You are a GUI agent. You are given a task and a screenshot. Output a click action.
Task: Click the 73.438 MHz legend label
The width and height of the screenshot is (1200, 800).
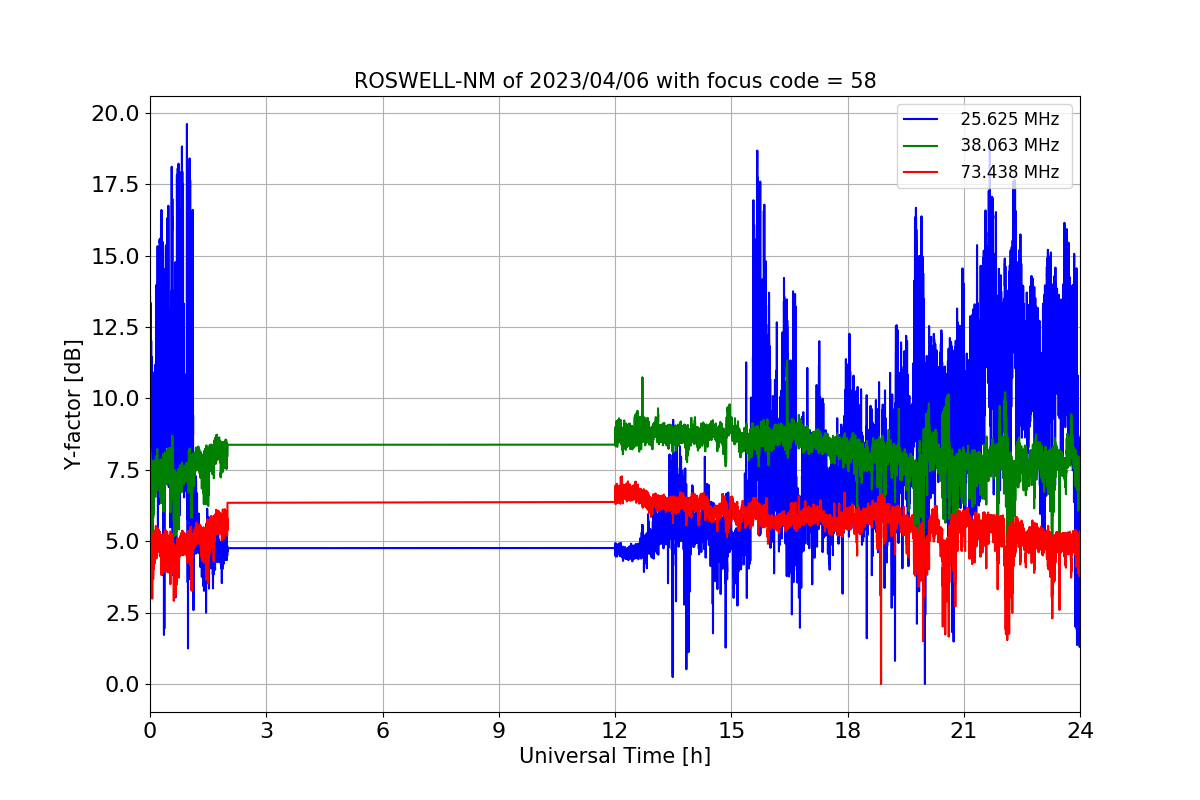(1009, 172)
